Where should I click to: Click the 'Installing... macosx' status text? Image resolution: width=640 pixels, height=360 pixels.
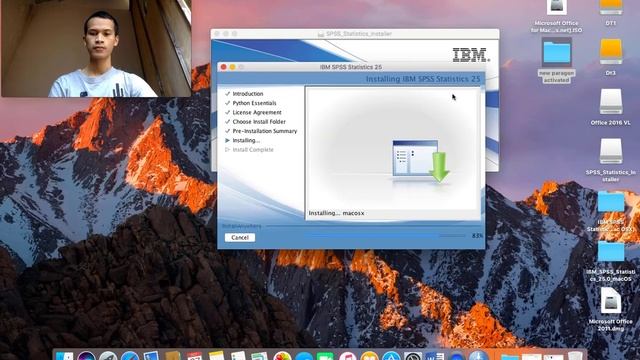[336, 213]
